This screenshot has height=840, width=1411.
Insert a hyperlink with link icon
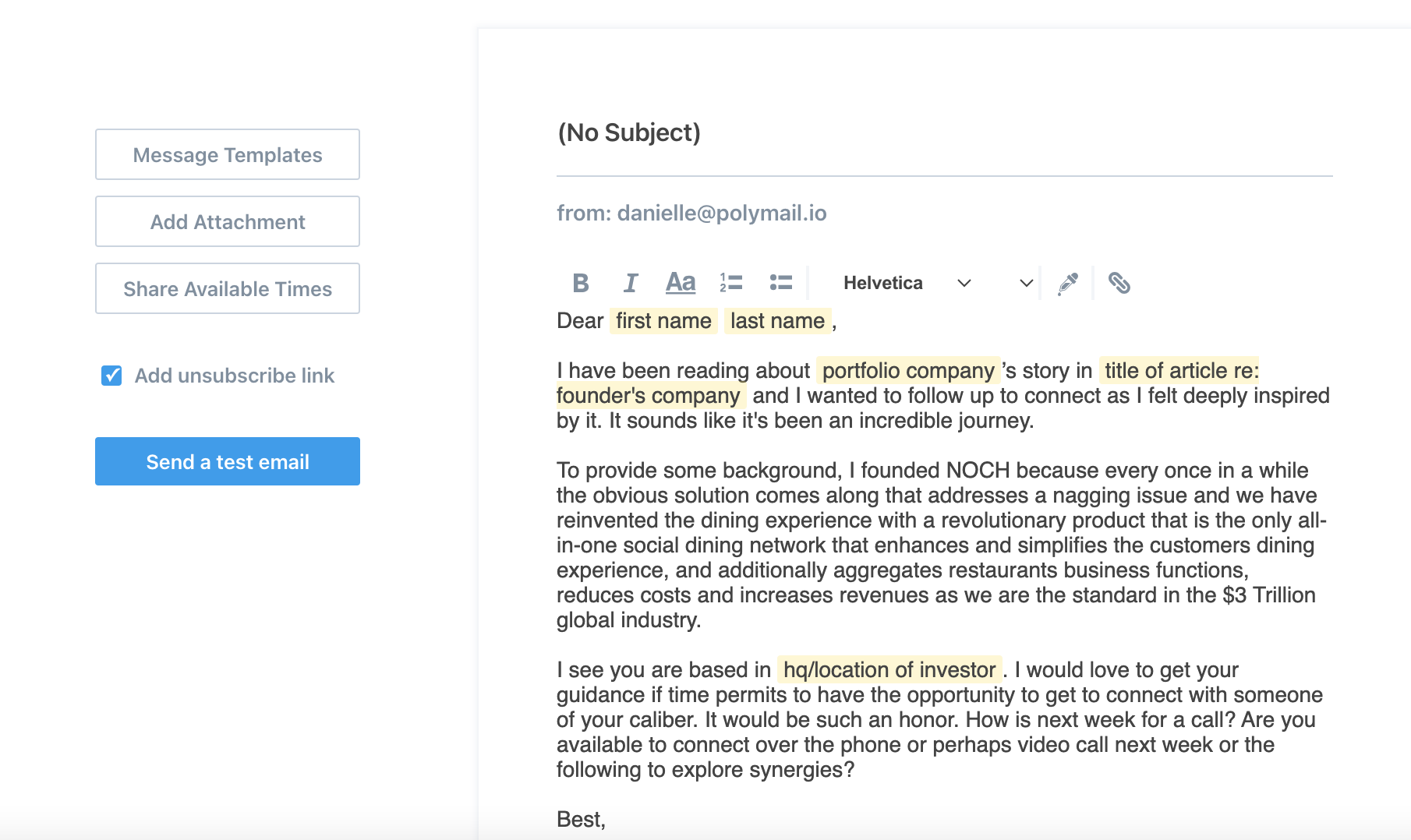pos(1119,283)
